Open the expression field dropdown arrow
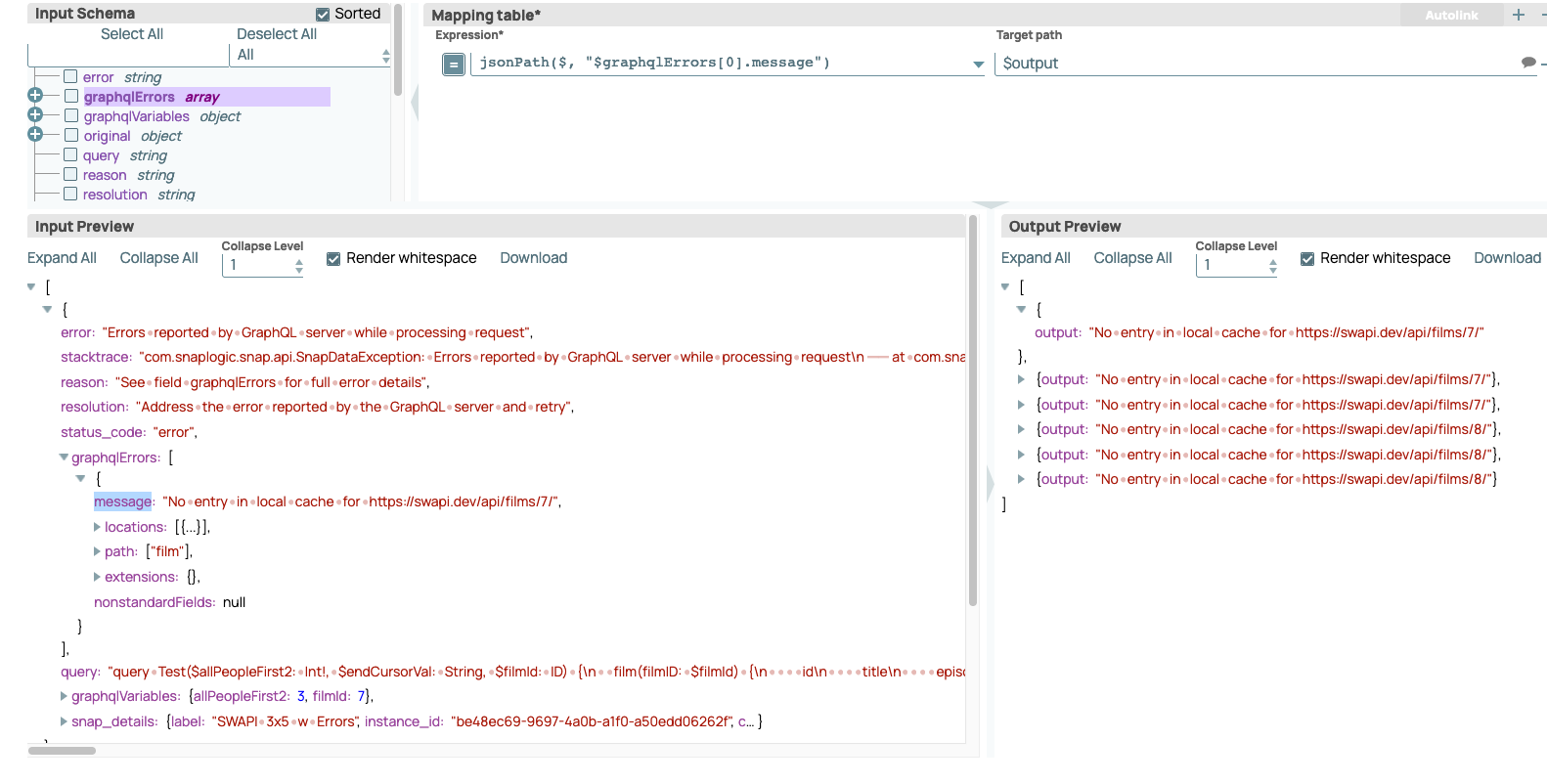Viewport: 1547px width, 784px height. 978,65
